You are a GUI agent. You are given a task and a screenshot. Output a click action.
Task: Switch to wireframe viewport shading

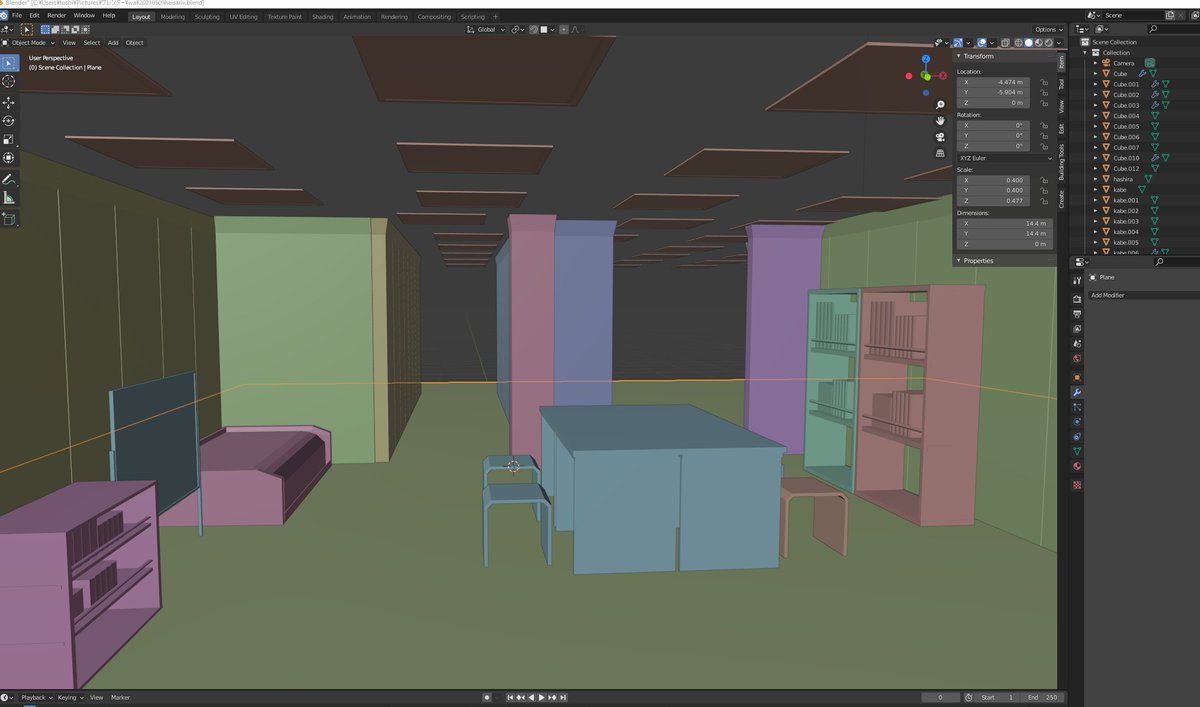(1018, 43)
